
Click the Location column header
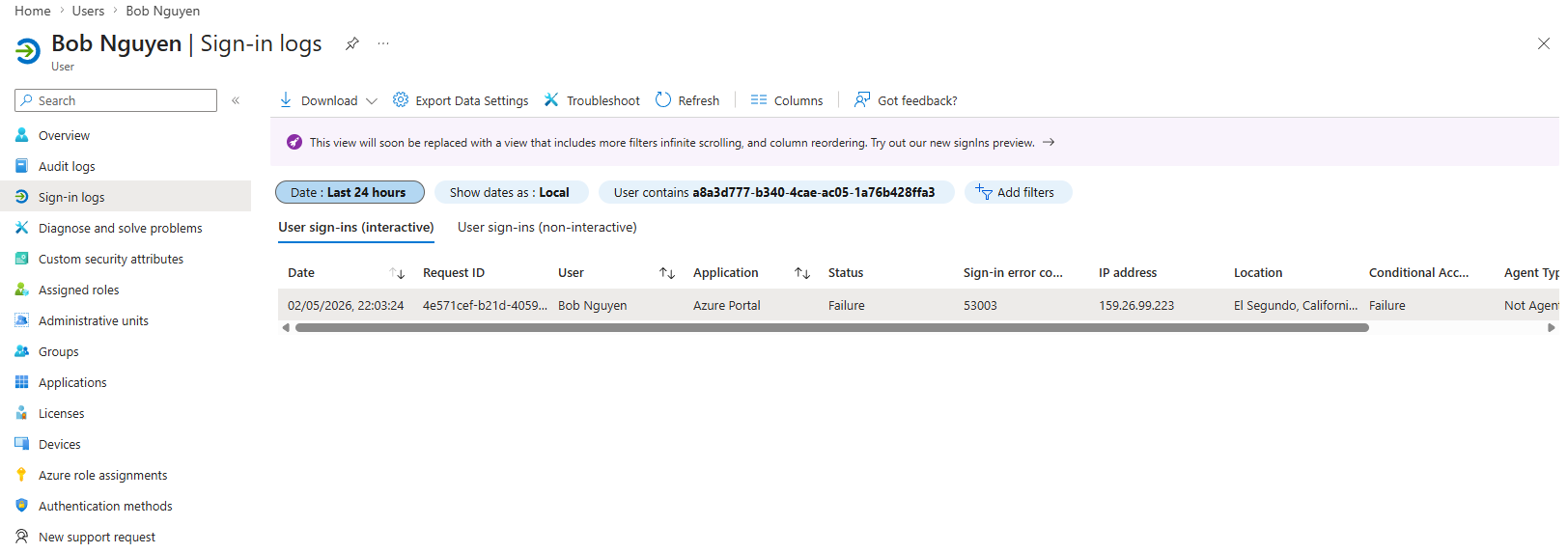(1258, 273)
